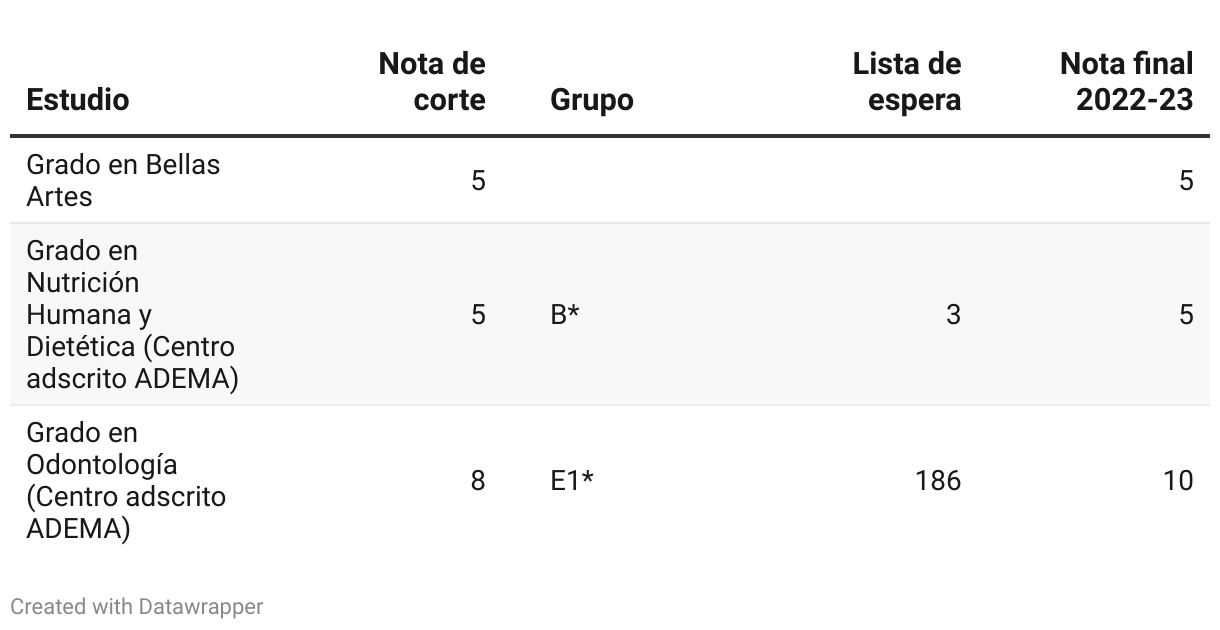Select the Lista de espera header
This screenshot has width=1220, height=630.
point(907,82)
